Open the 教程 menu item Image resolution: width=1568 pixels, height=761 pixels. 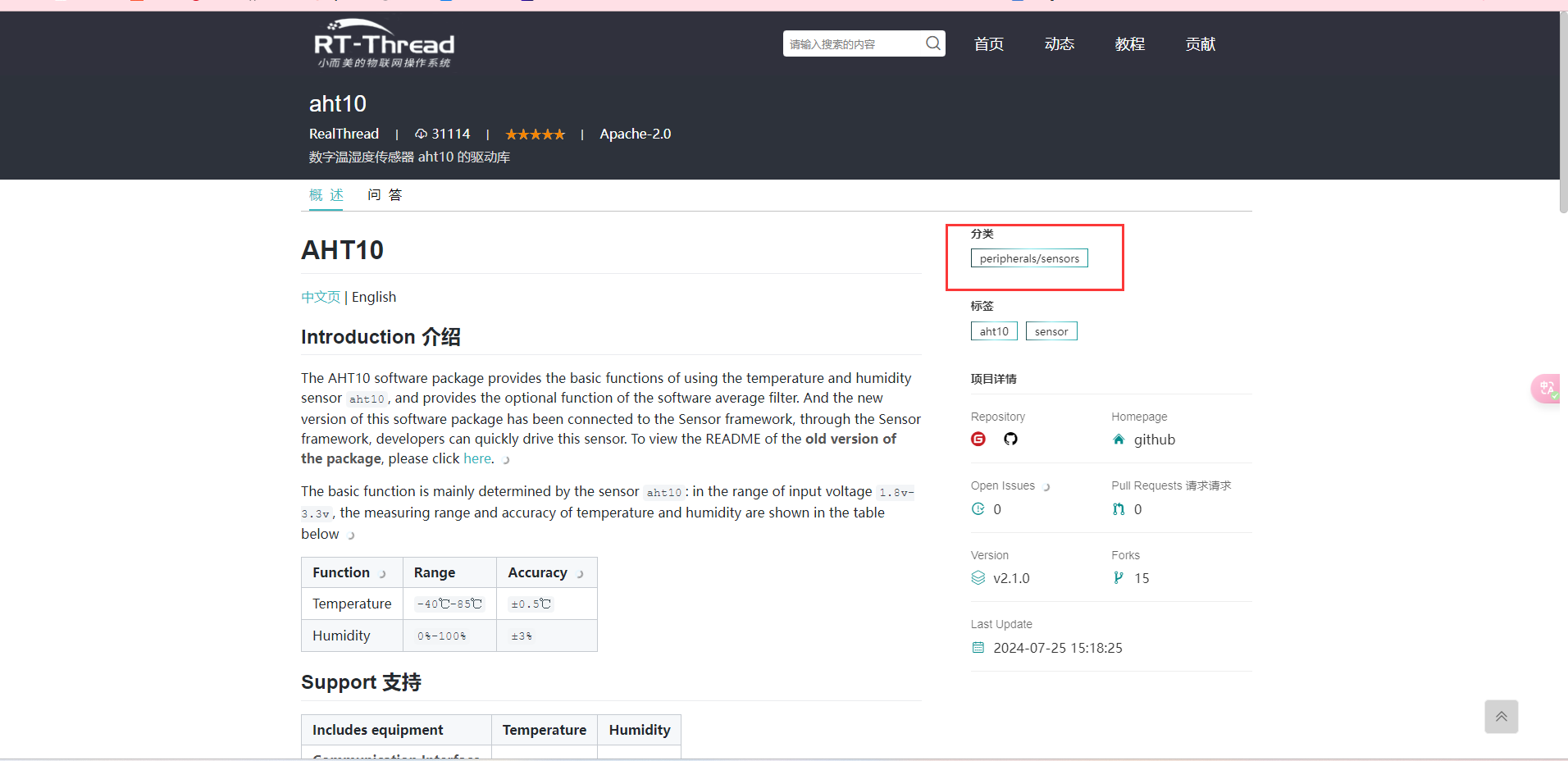(x=1130, y=44)
